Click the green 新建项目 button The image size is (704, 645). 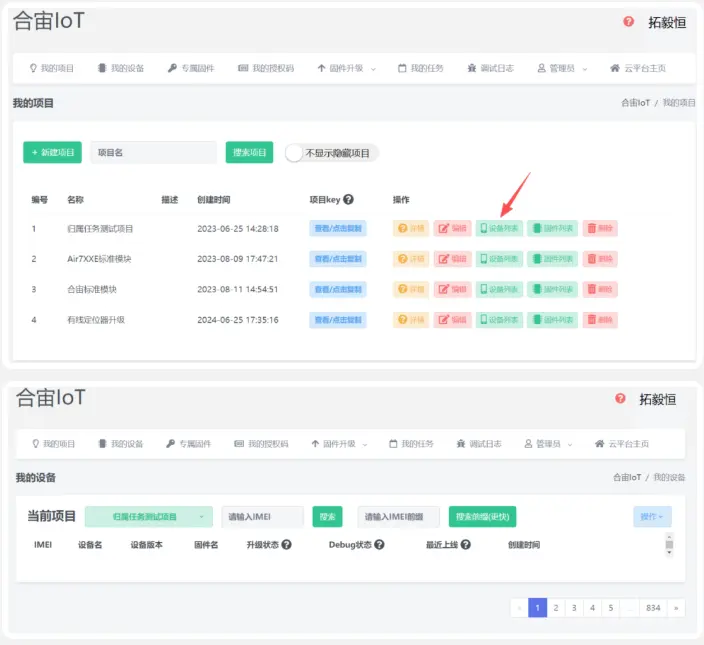click(x=53, y=152)
